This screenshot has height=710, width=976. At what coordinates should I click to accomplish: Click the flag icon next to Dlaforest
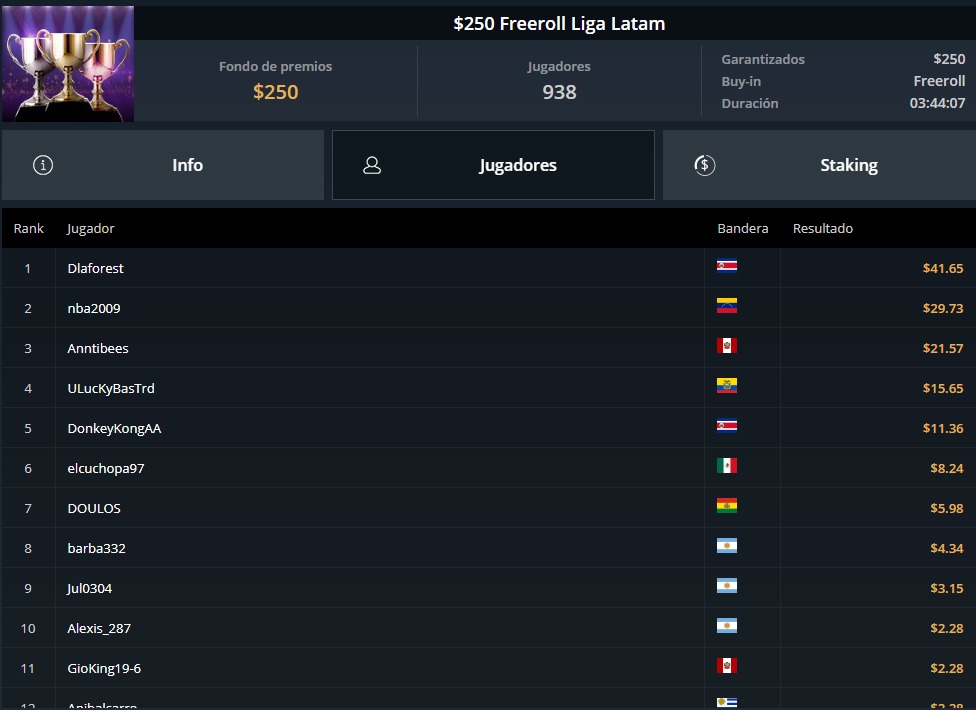[x=727, y=266]
